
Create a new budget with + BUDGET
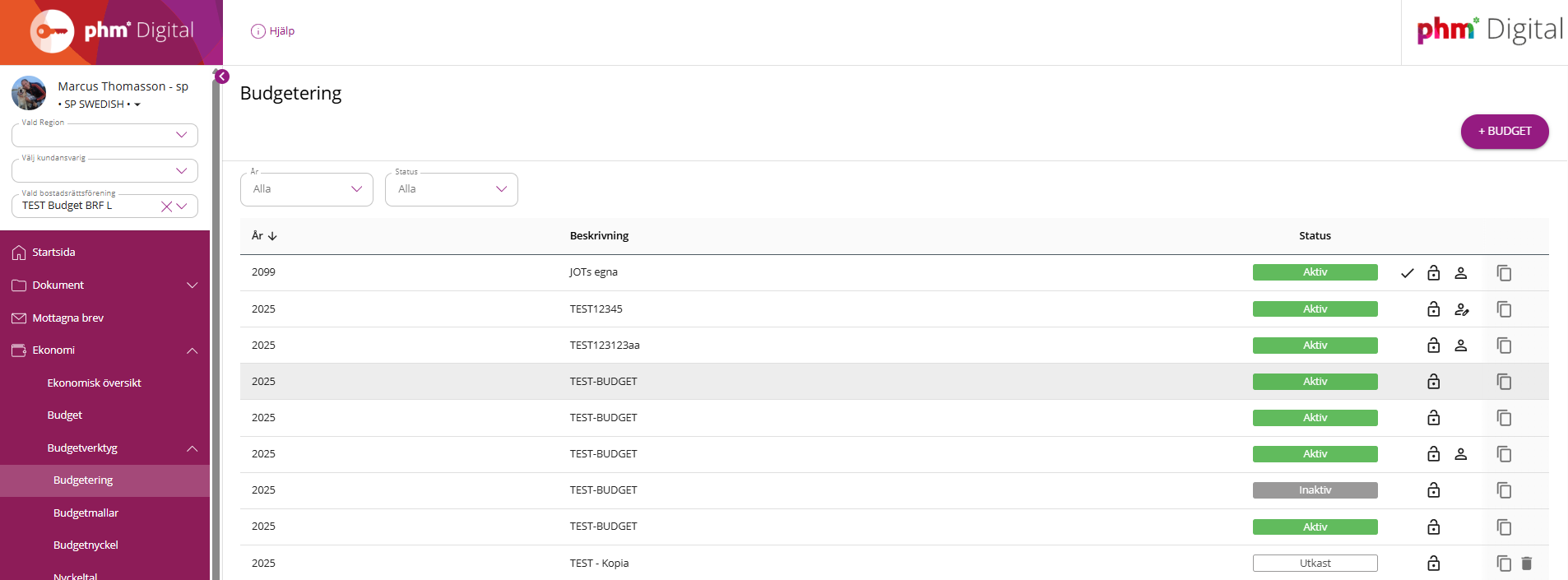coord(1505,132)
